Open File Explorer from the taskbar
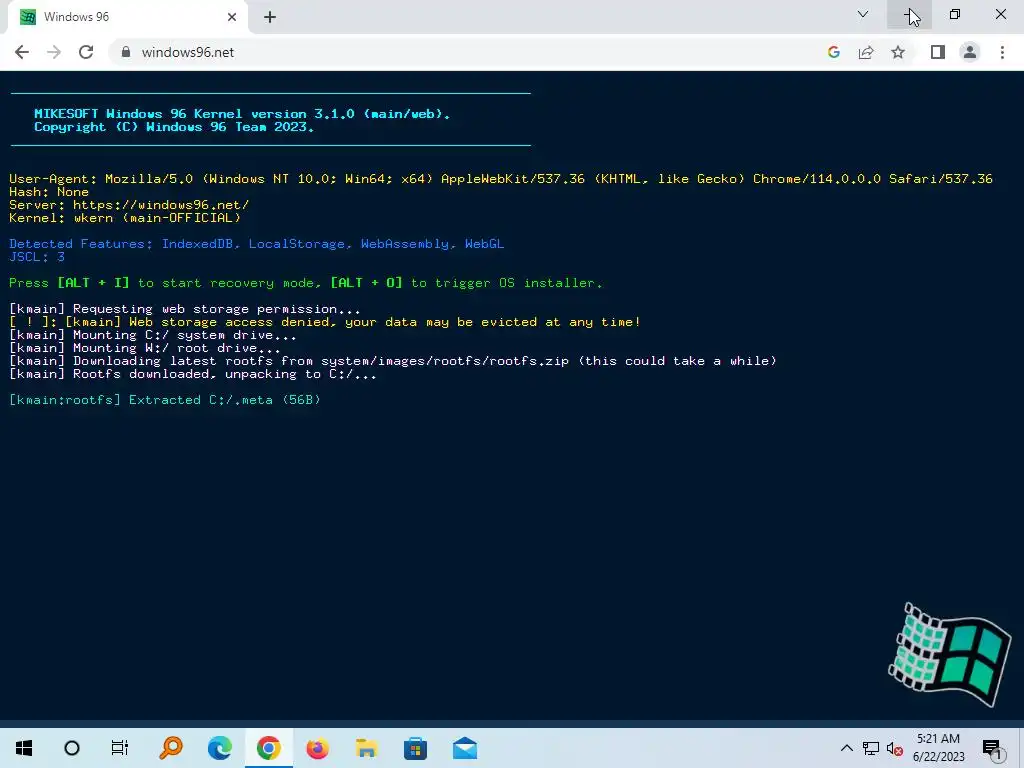Image resolution: width=1024 pixels, height=768 pixels. 366,748
